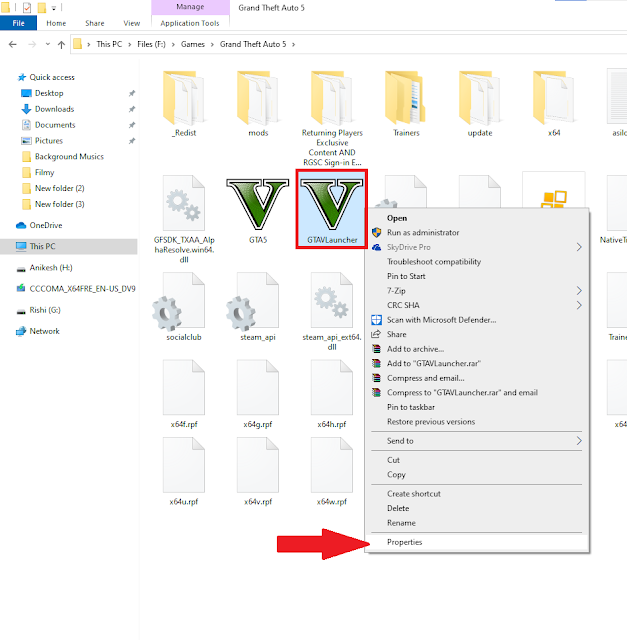Select the socialclub file icon
Image resolution: width=627 pixels, height=640 pixels.
[x=180, y=302]
